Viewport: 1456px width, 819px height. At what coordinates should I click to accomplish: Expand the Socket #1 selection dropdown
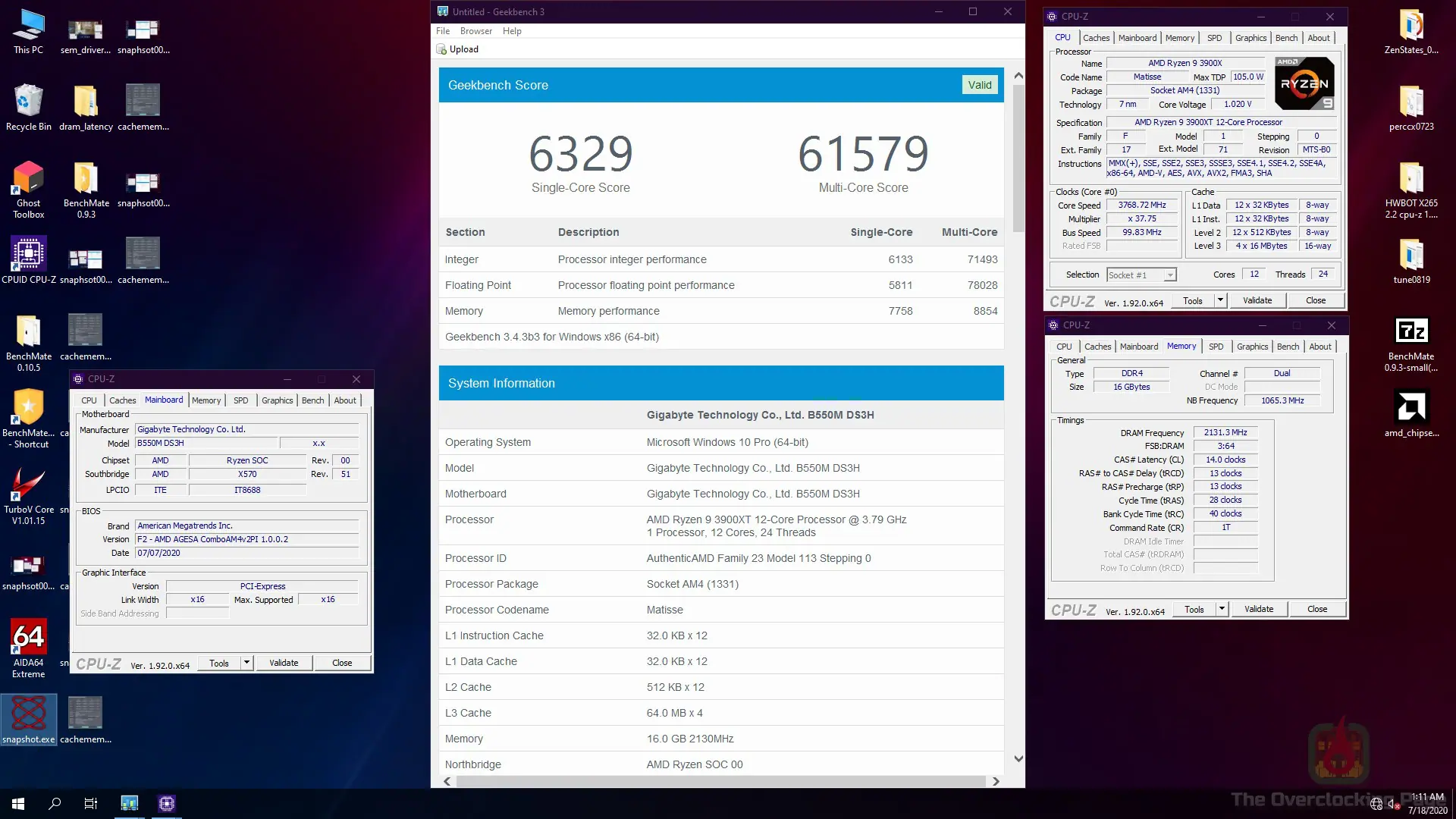coord(1170,275)
